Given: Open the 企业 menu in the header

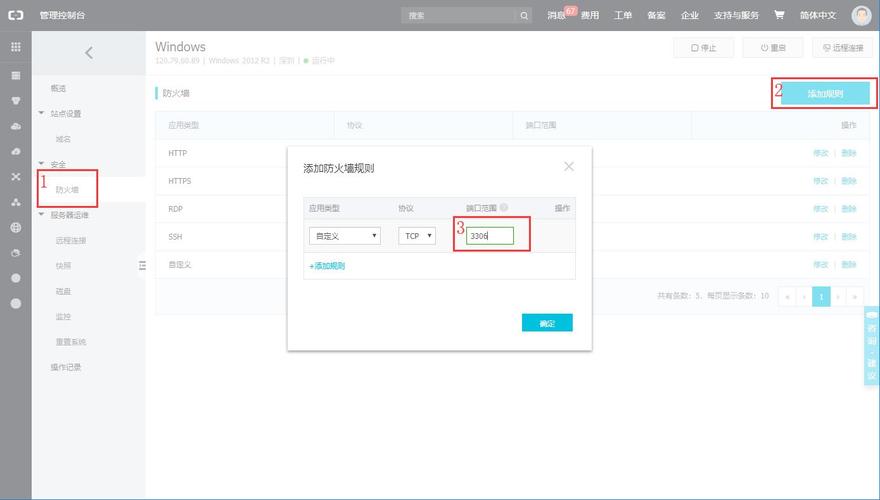Looking at the screenshot, I should point(690,15).
